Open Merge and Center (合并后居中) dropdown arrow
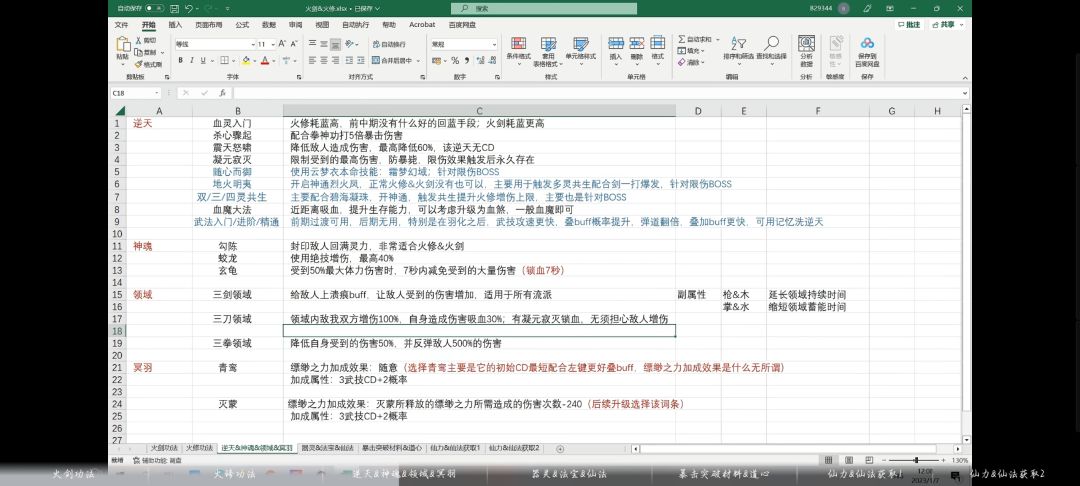The height and width of the screenshot is (486, 1080). (419, 61)
